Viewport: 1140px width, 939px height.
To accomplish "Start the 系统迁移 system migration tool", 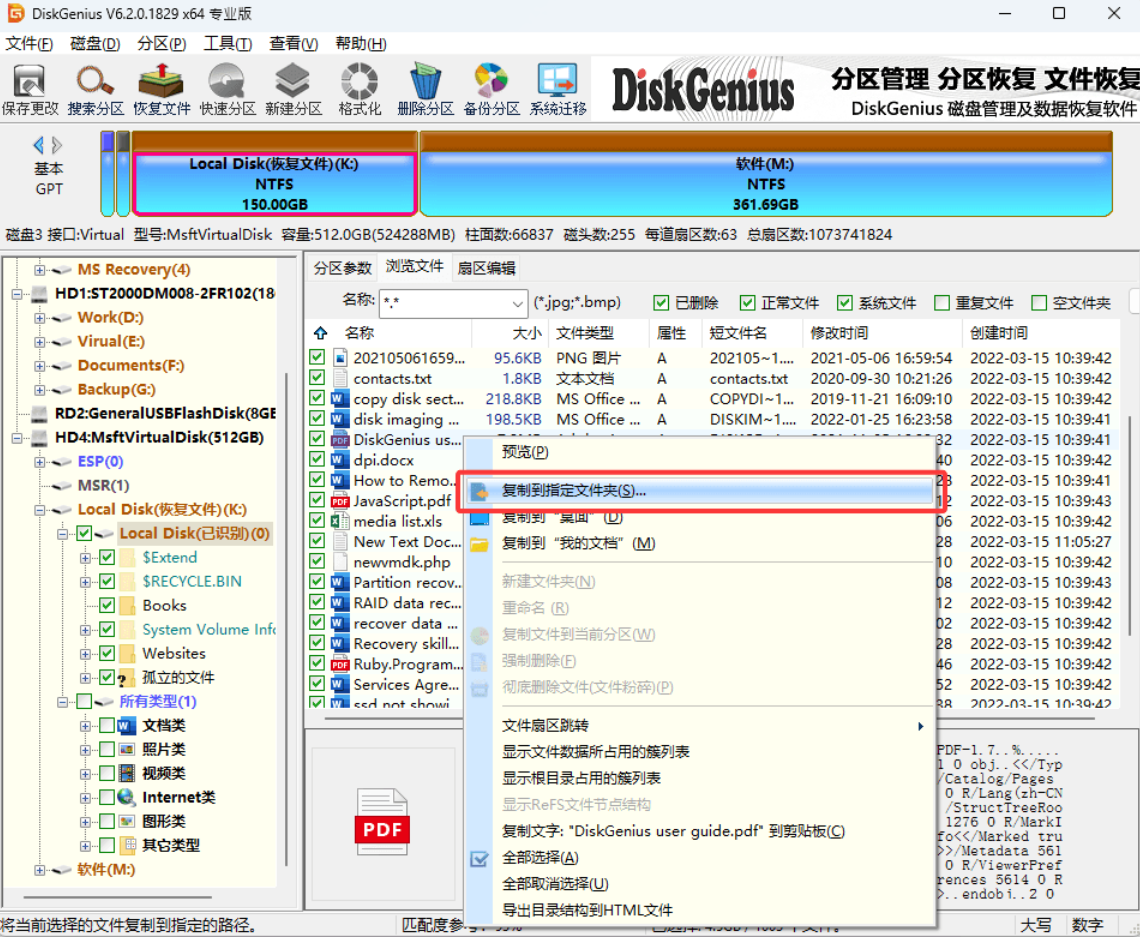I will tap(558, 89).
